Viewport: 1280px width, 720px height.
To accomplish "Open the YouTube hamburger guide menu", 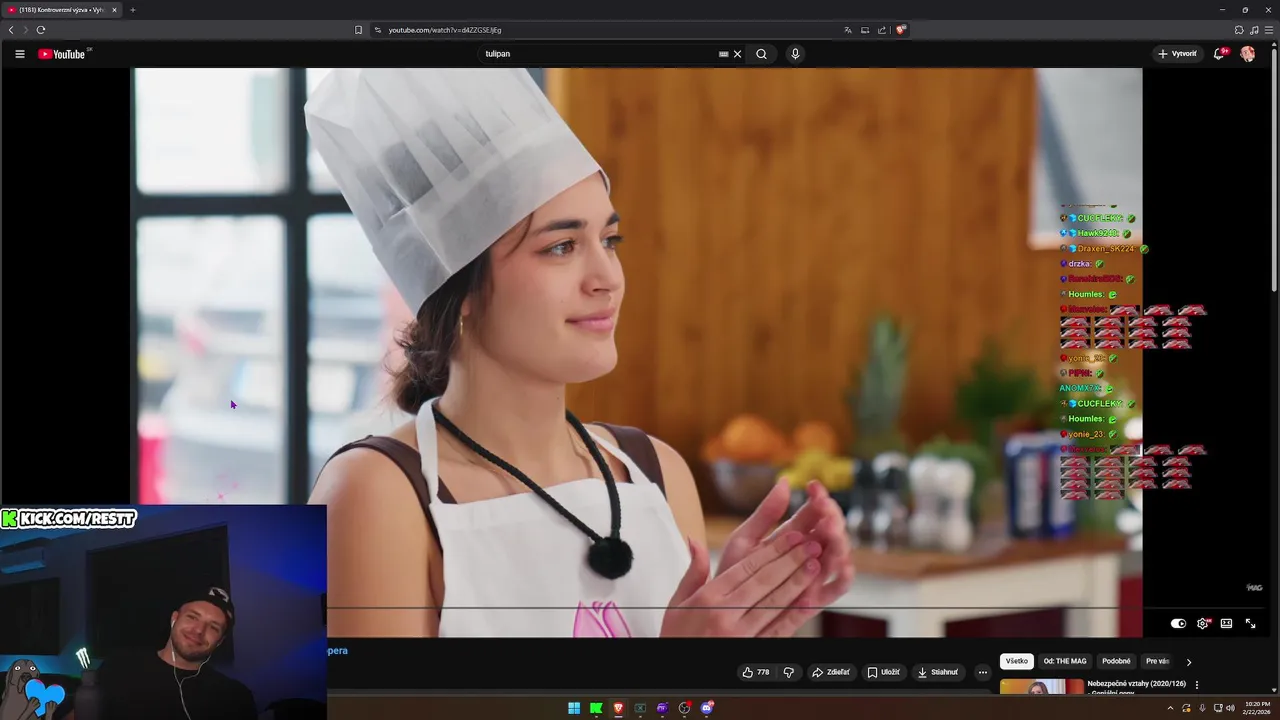I will point(19,54).
